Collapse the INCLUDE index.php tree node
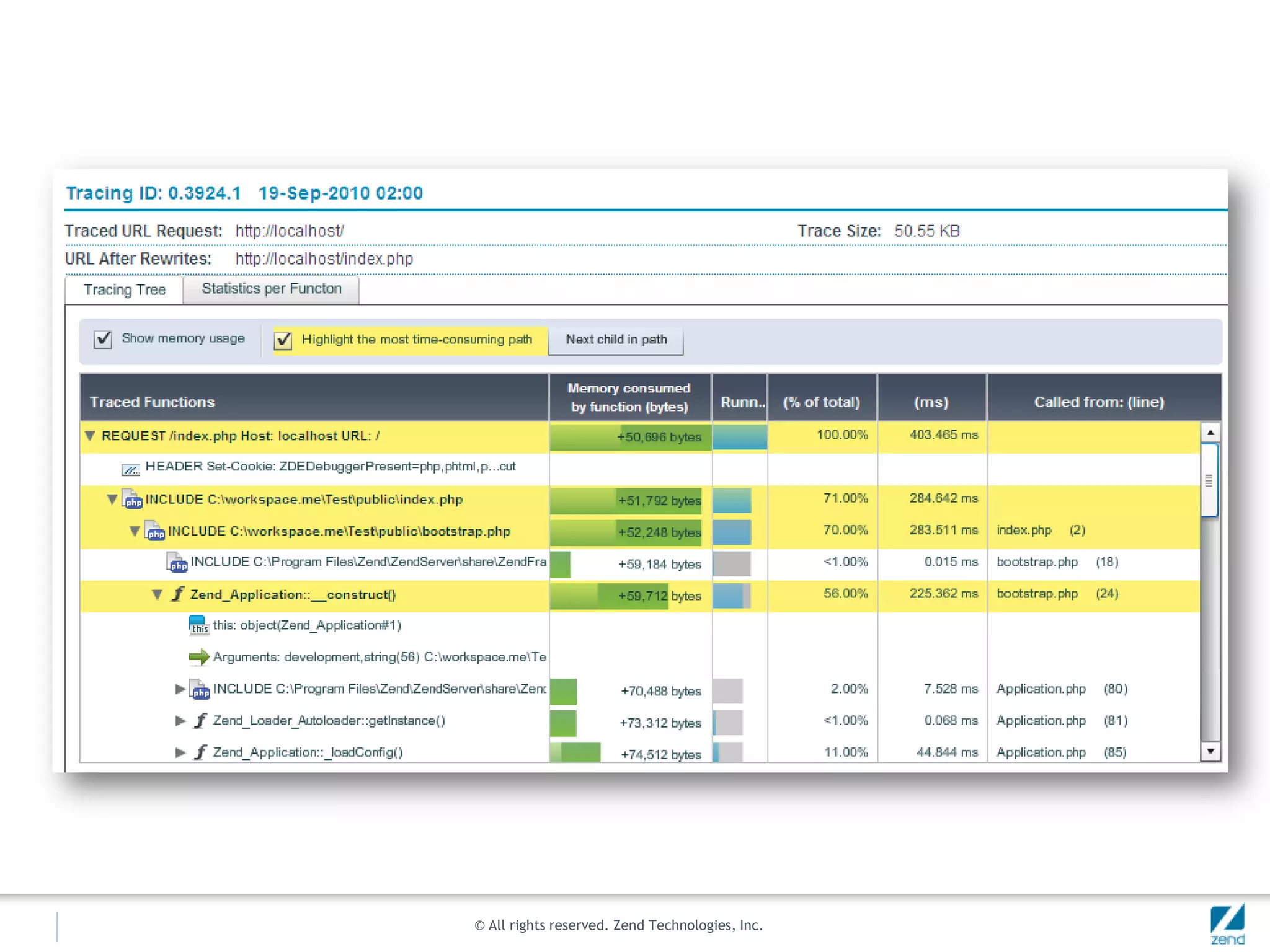 click(112, 500)
